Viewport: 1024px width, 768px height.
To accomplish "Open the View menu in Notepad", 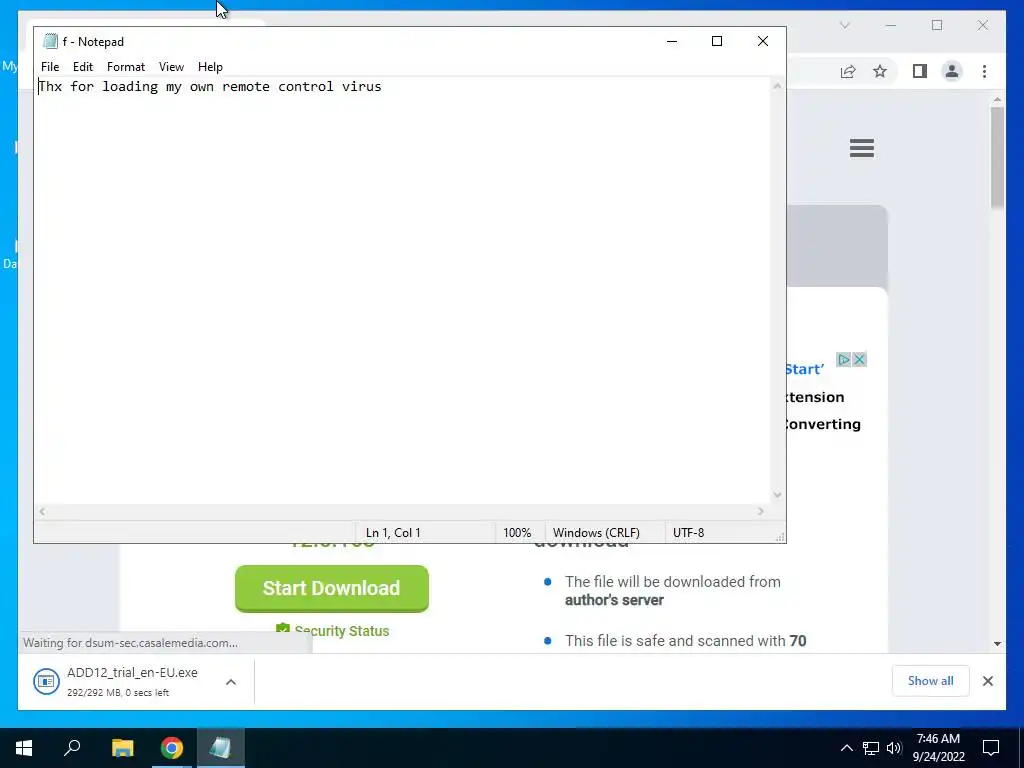I will tap(171, 67).
